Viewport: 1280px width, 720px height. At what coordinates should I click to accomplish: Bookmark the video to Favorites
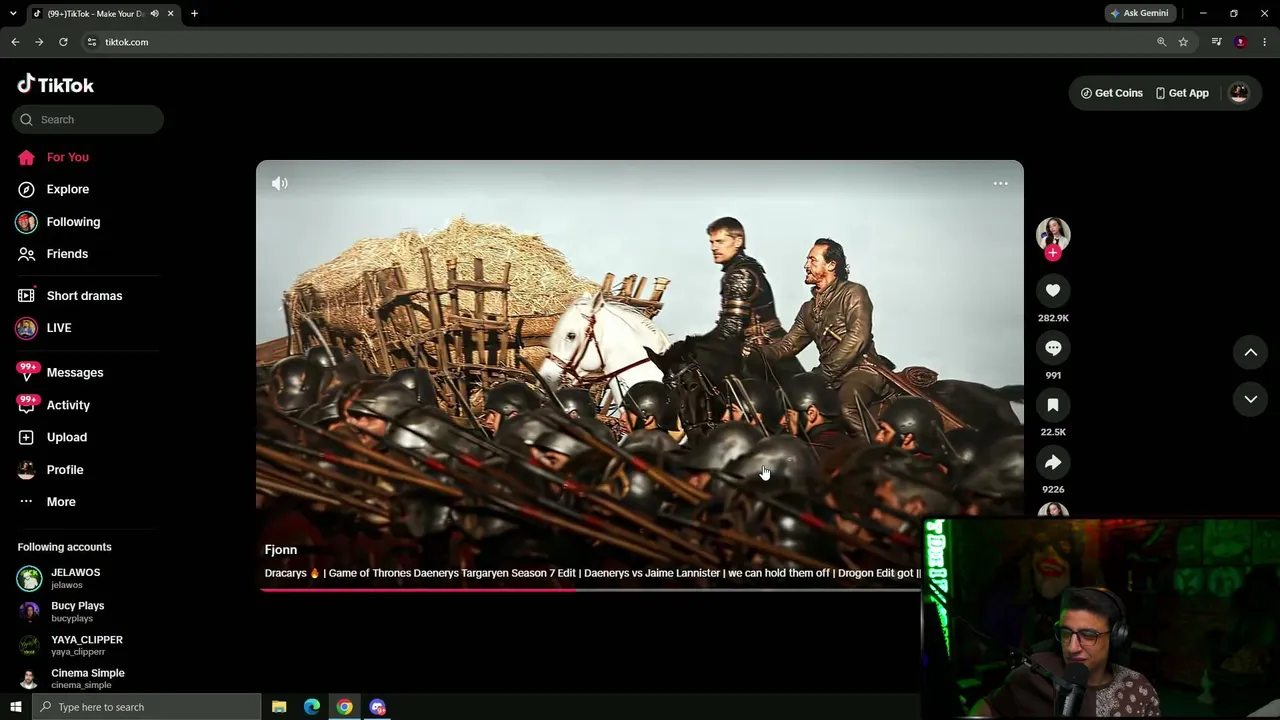[x=1053, y=405]
